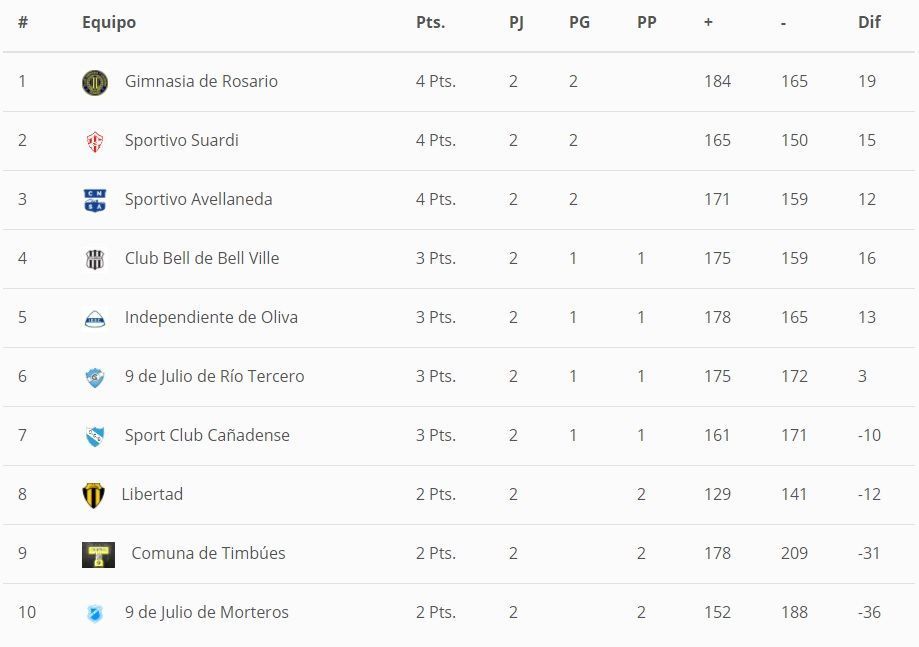Viewport: 919px width, 647px height.
Task: Open the Sportivo Suardi team name
Action: 181,140
